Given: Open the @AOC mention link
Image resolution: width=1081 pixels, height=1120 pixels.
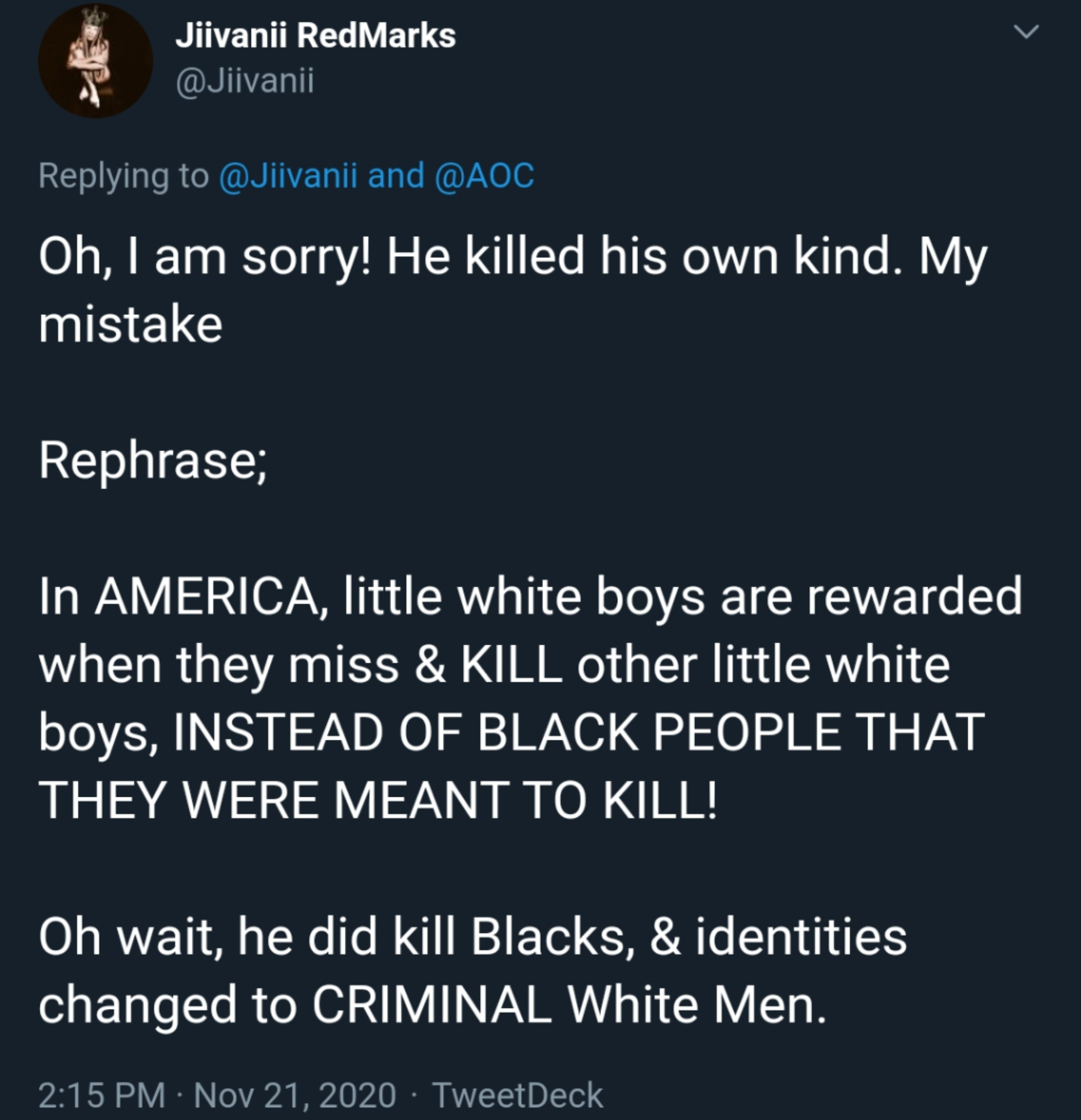Looking at the screenshot, I should click(484, 175).
